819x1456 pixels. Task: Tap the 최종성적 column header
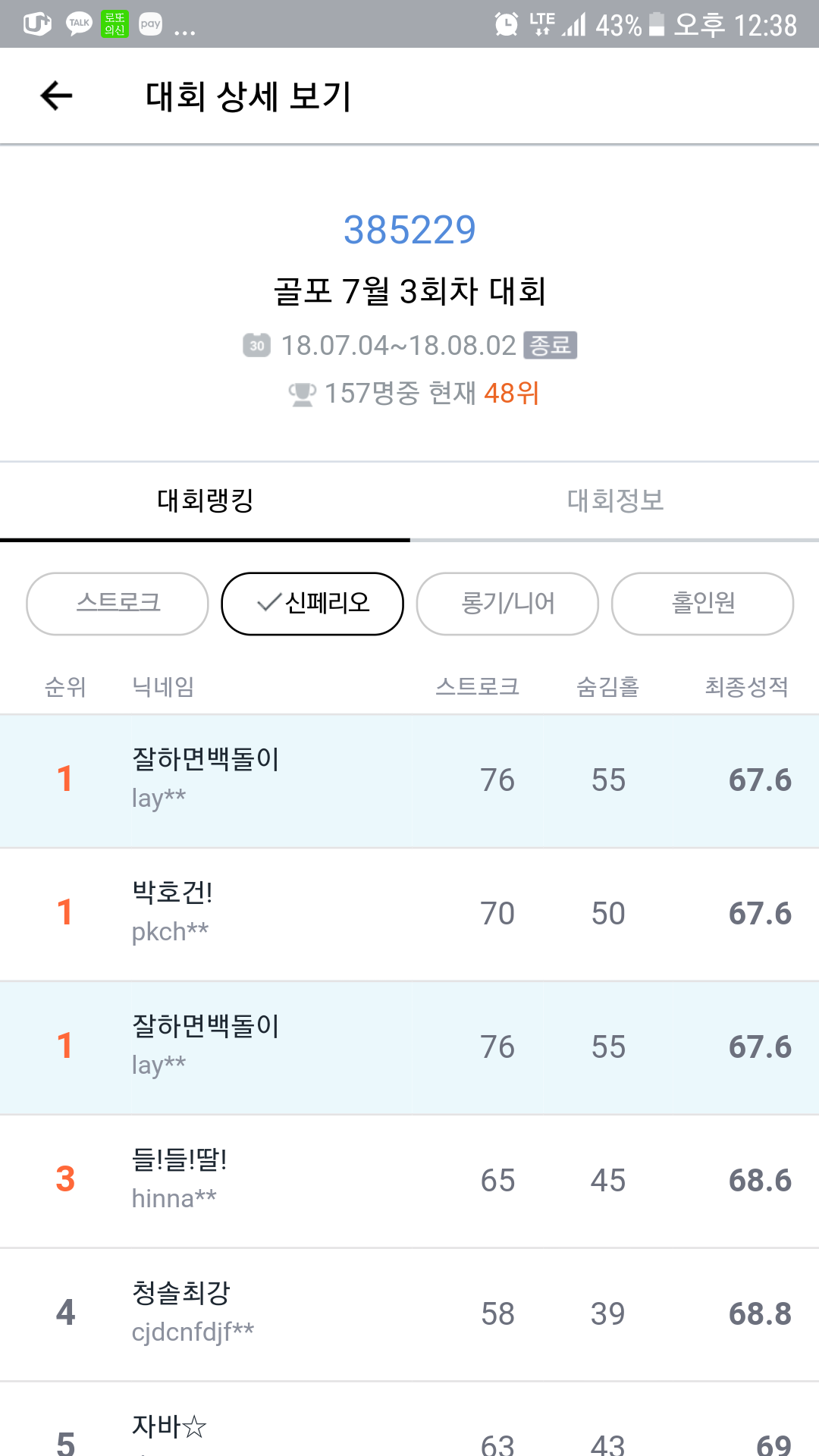point(746,687)
